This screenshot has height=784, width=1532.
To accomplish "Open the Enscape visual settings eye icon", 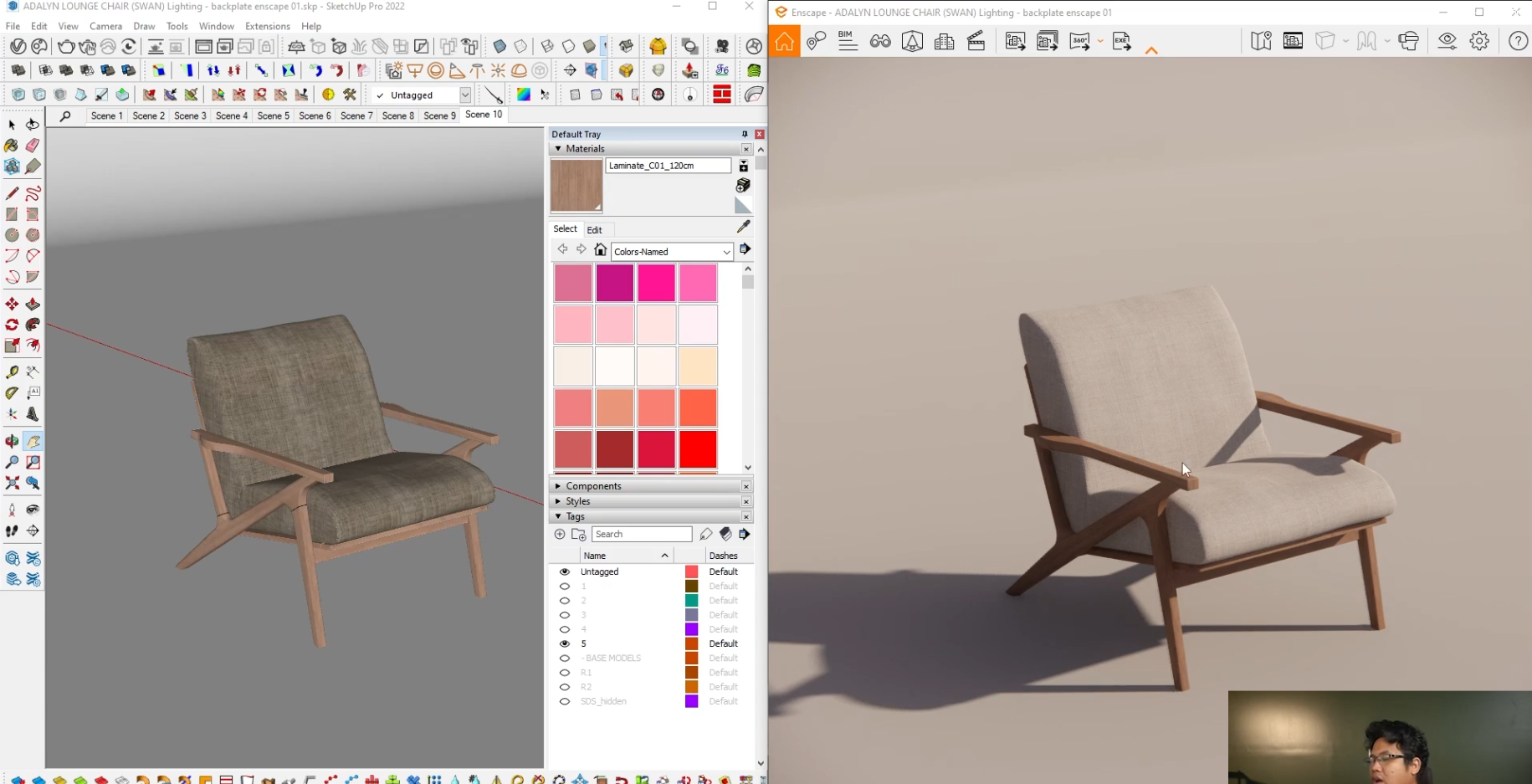I will (x=1447, y=41).
